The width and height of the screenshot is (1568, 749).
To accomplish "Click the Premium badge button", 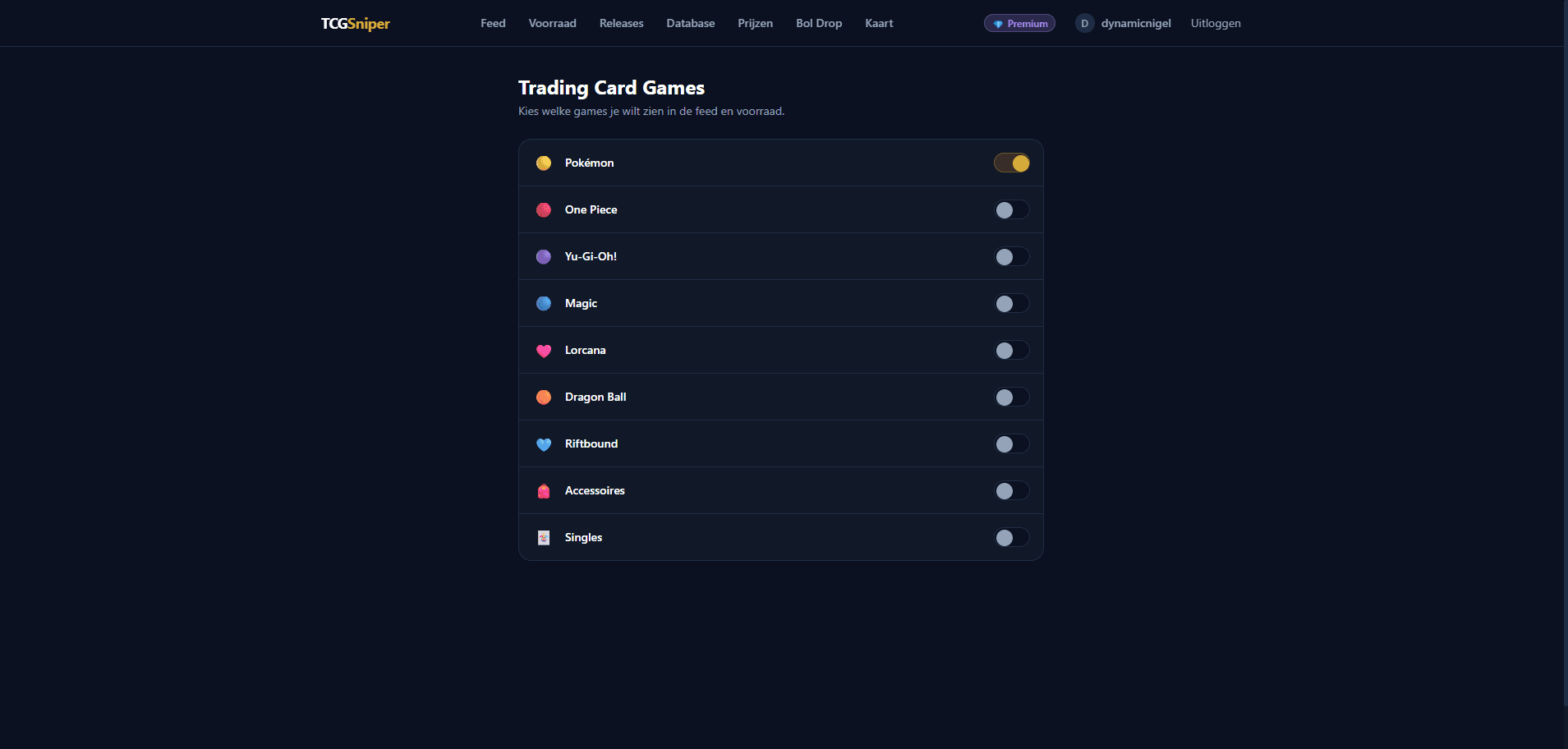I will coord(1019,24).
